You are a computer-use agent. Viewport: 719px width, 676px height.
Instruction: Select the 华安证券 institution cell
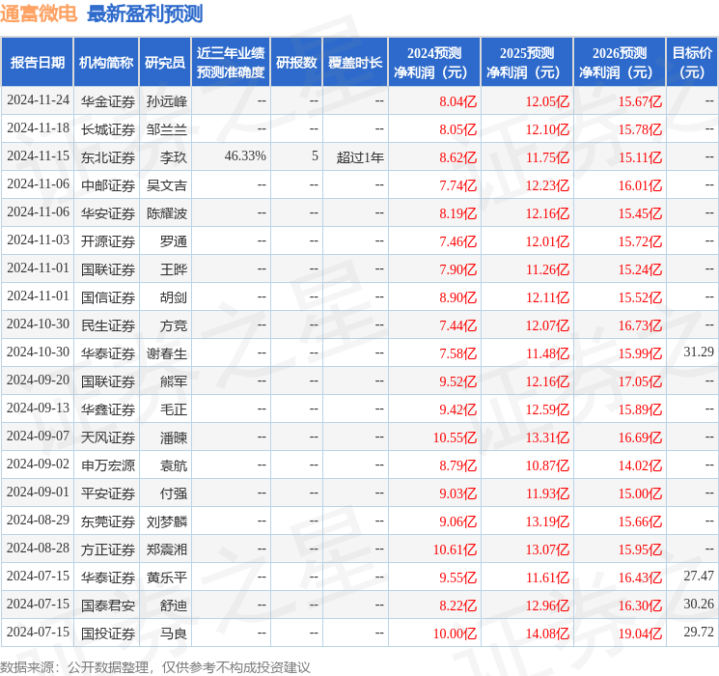point(108,213)
